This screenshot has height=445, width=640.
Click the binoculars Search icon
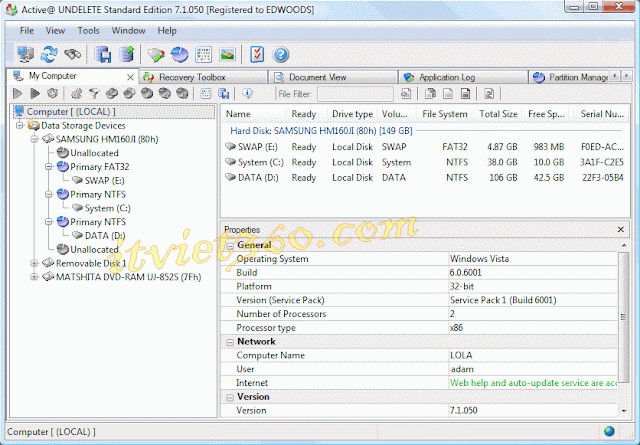(x=73, y=54)
